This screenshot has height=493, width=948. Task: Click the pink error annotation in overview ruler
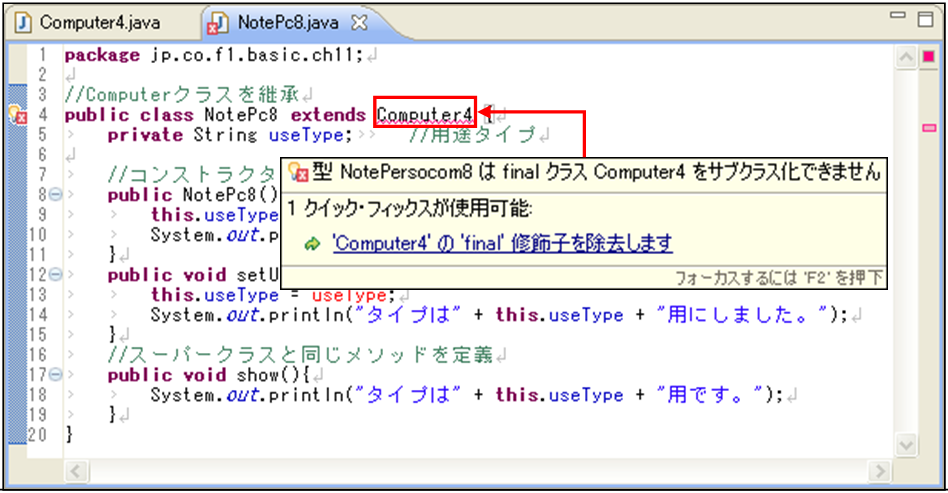pos(929,128)
